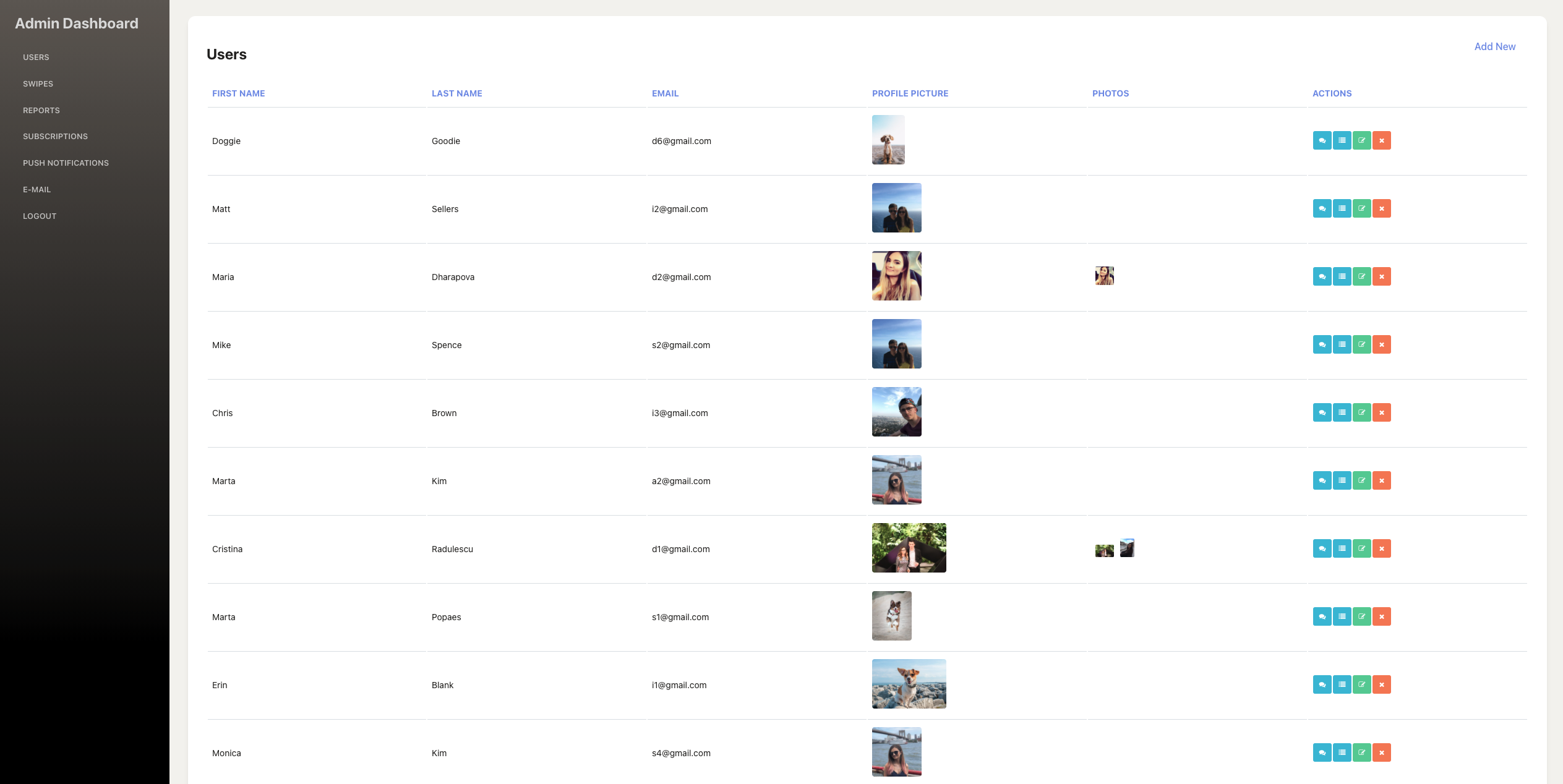Click list view icon for Matt Sellers
This screenshot has height=784, width=1563.
1342,208
